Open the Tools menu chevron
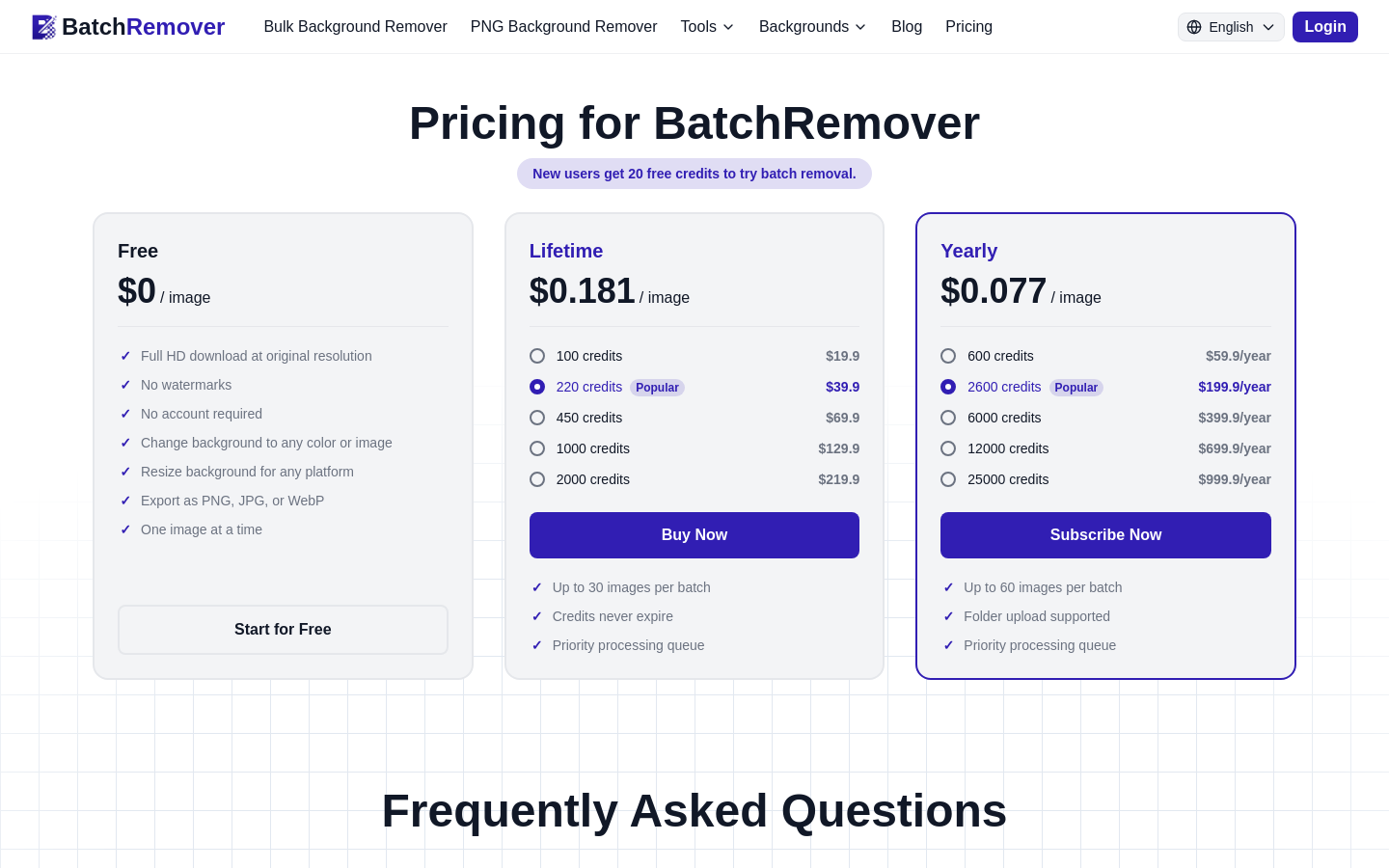 [x=728, y=27]
